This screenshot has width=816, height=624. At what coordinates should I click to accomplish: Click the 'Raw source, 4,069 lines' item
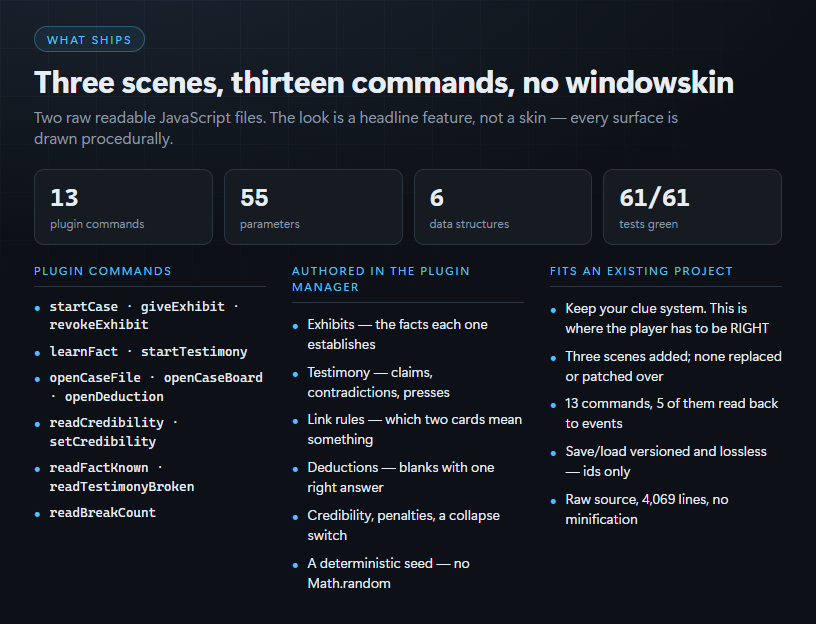(647, 509)
